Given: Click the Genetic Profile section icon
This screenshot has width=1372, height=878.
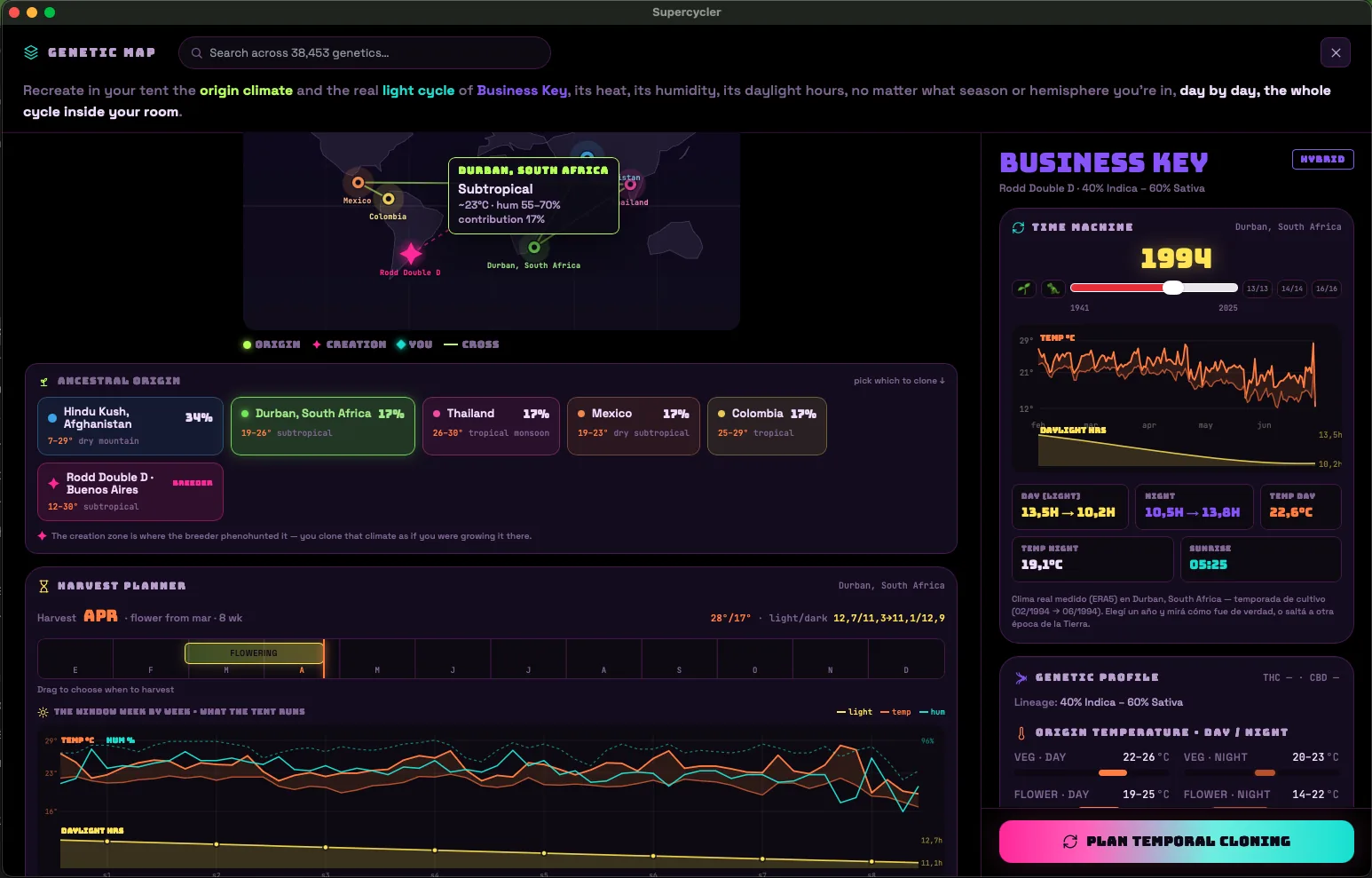Looking at the screenshot, I should (1021, 677).
